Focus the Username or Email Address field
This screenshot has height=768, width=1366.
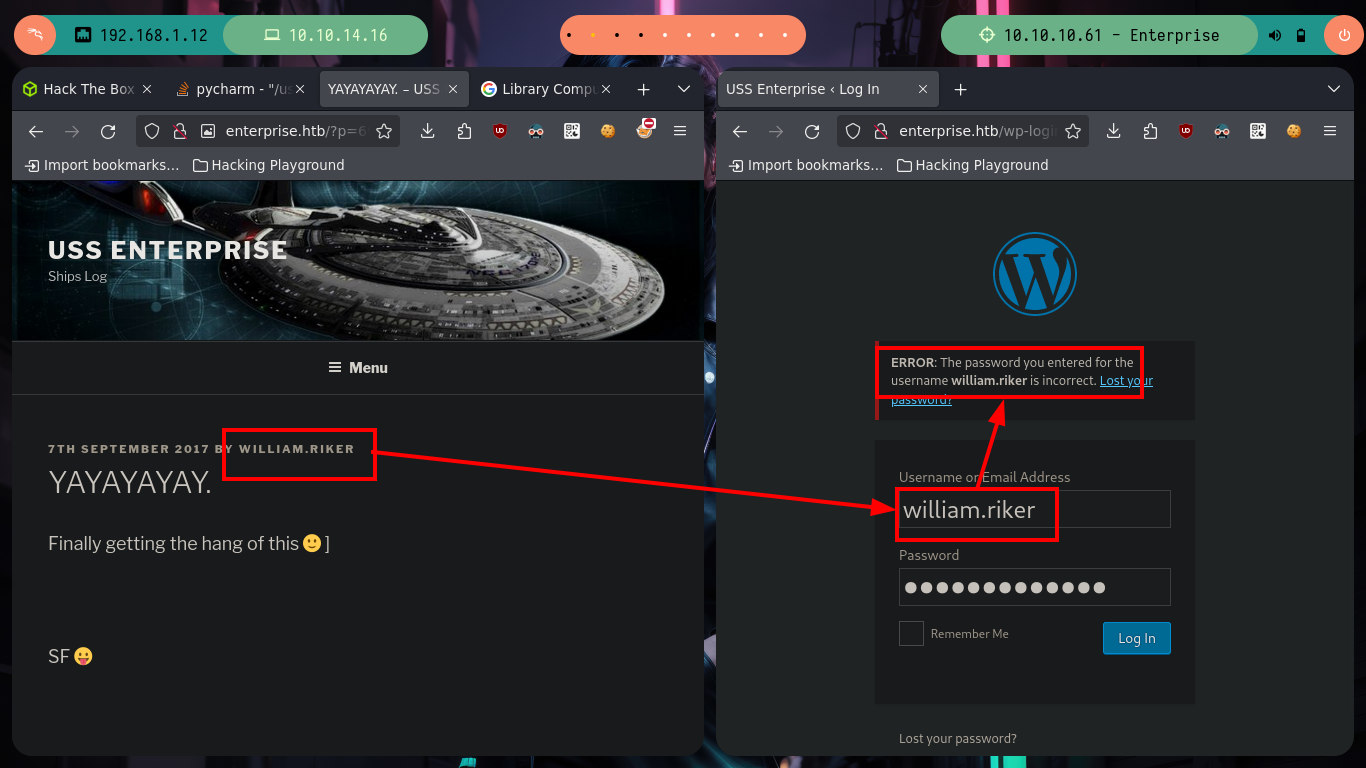[x=1035, y=509]
